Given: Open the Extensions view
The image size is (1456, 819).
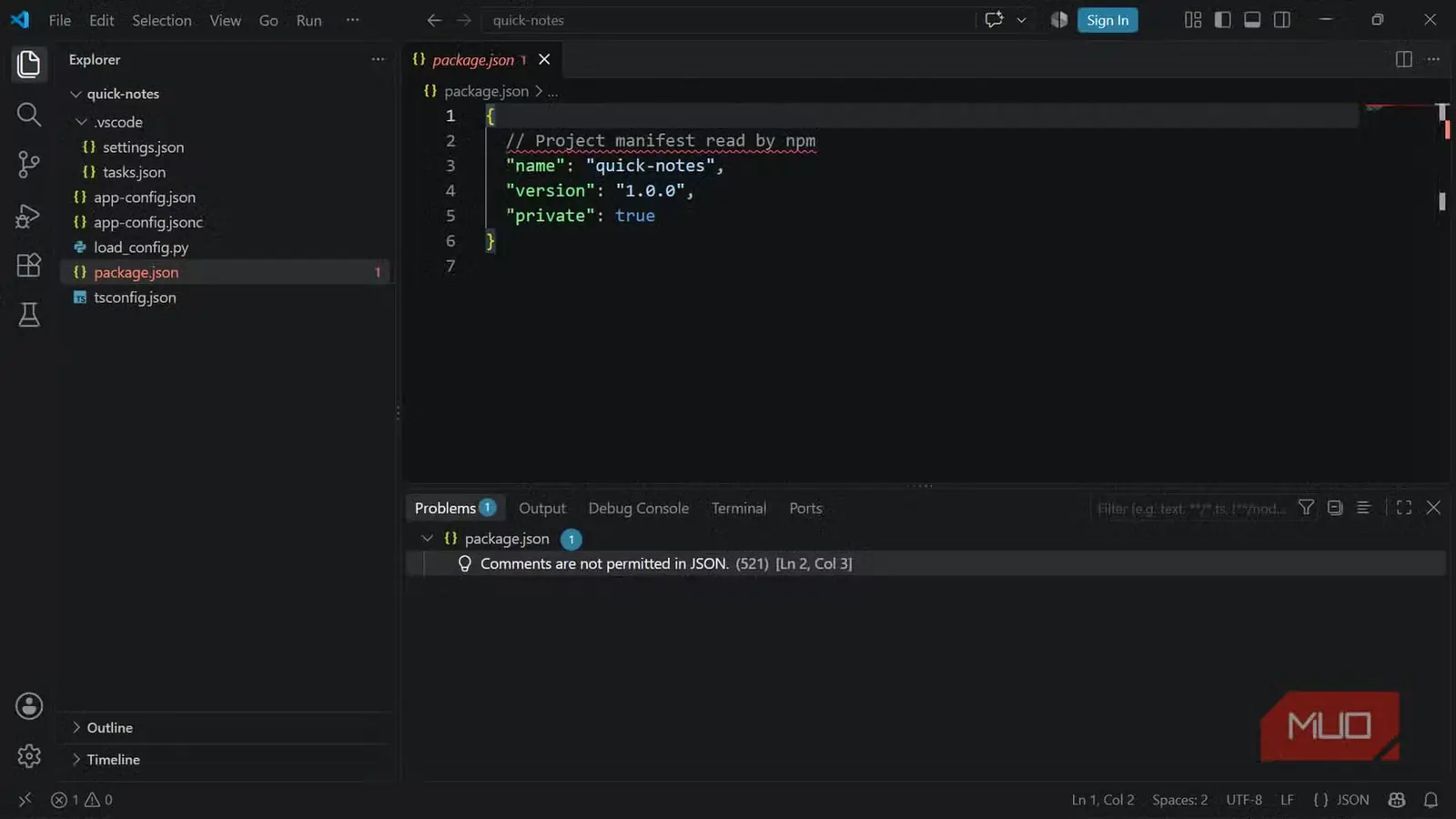Looking at the screenshot, I should click(29, 265).
